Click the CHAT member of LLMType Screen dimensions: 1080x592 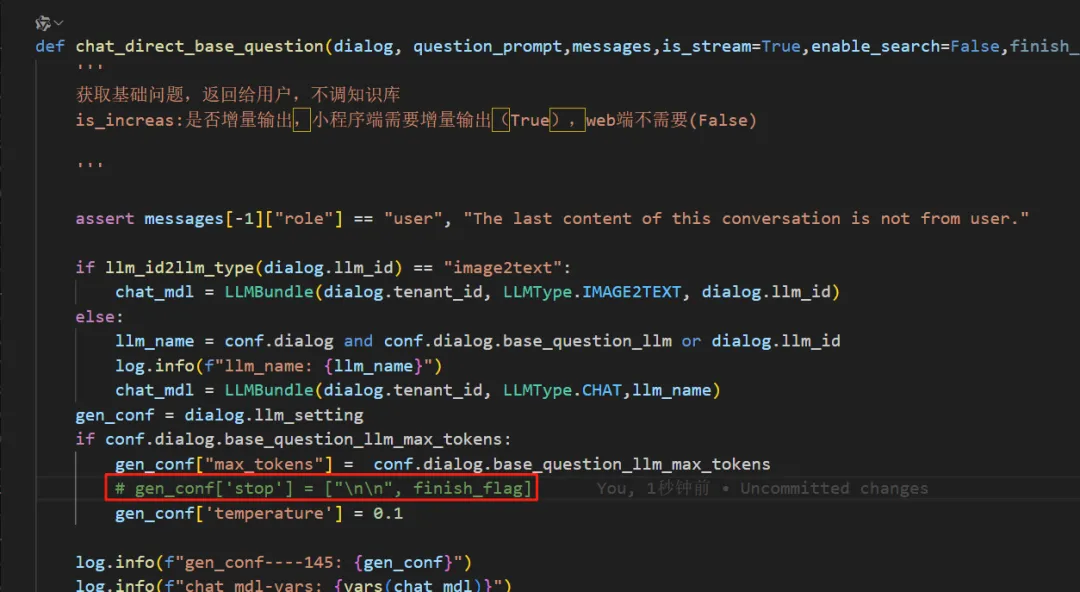(x=602, y=391)
